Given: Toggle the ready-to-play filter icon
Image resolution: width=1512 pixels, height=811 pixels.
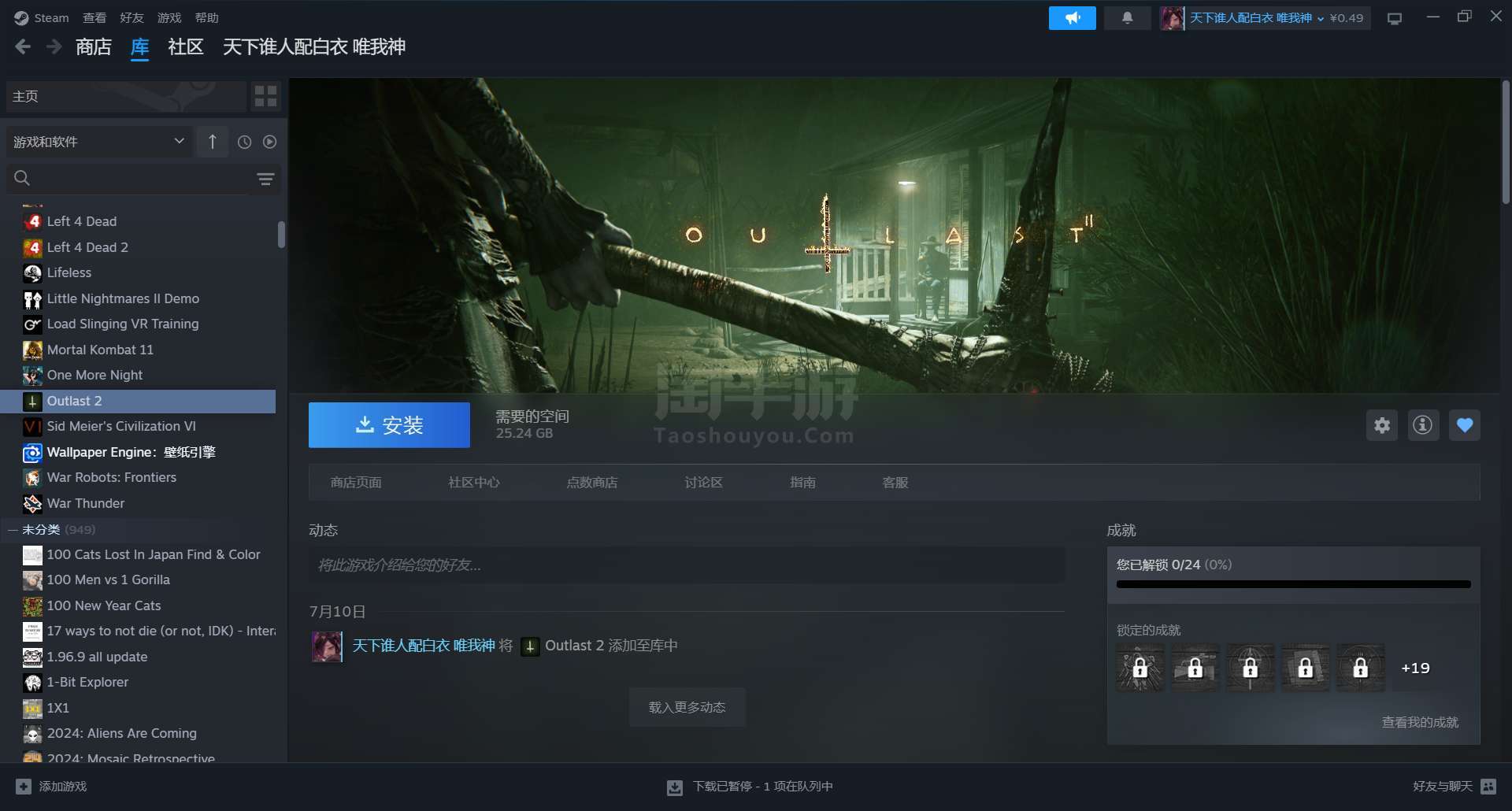Looking at the screenshot, I should [269, 142].
